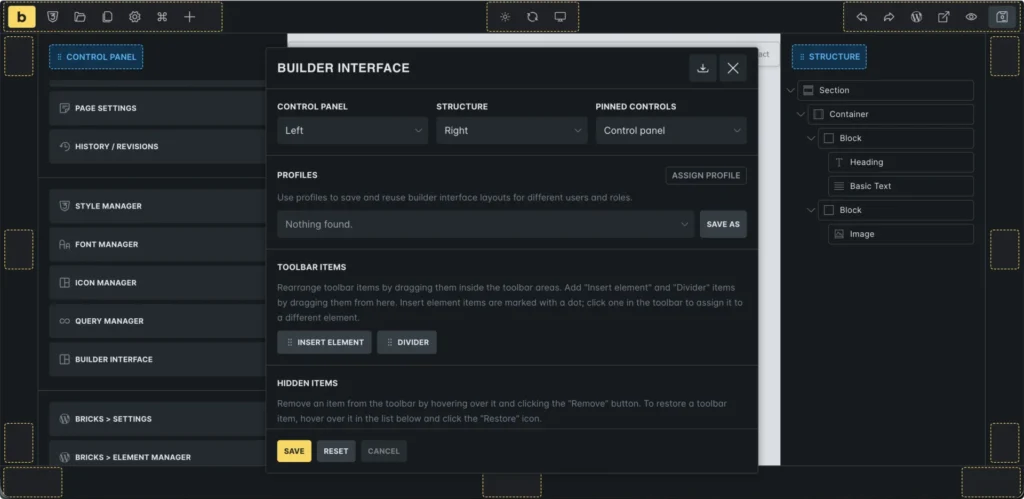Collapse the Section node chevron

(791, 90)
